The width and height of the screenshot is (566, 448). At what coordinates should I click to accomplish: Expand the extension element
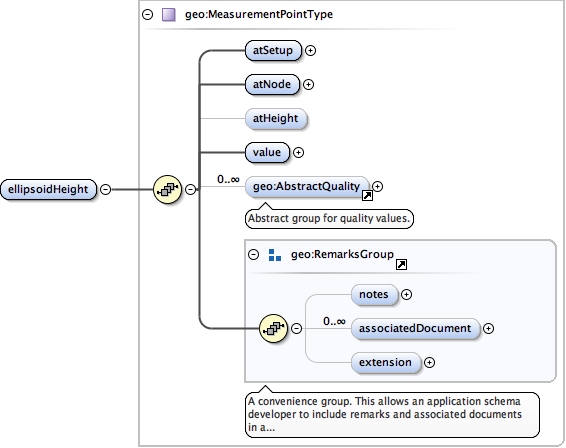429,362
